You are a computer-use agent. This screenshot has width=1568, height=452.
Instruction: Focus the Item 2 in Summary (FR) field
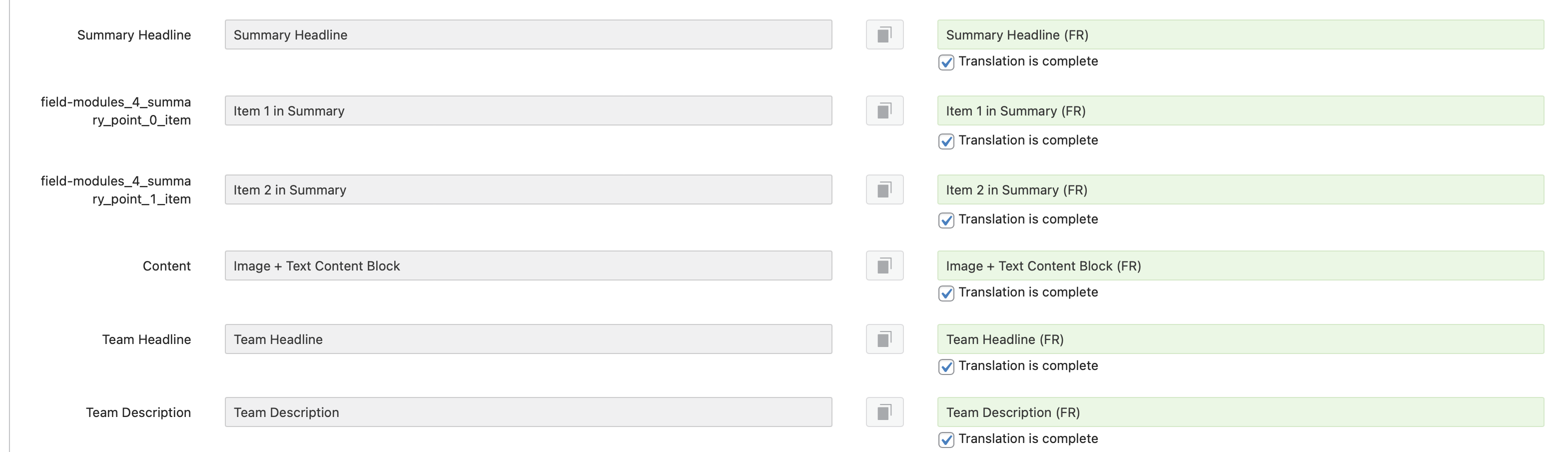(x=1240, y=190)
